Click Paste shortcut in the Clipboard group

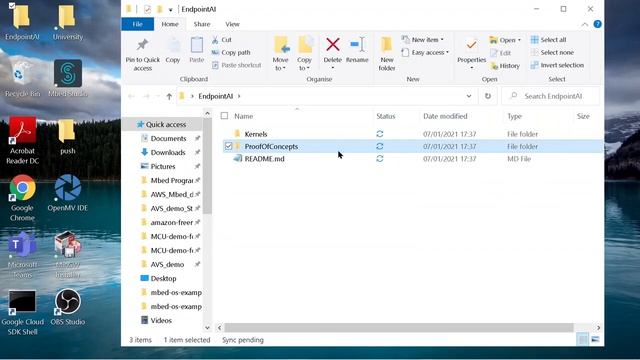pos(237,65)
